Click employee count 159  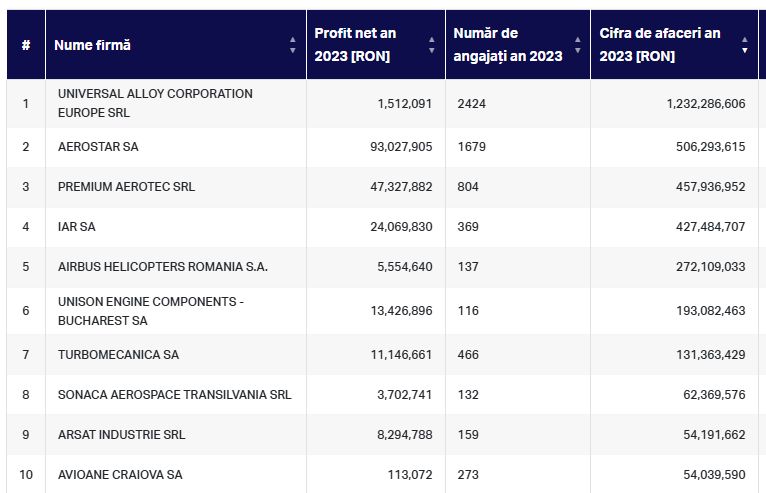[x=468, y=435]
